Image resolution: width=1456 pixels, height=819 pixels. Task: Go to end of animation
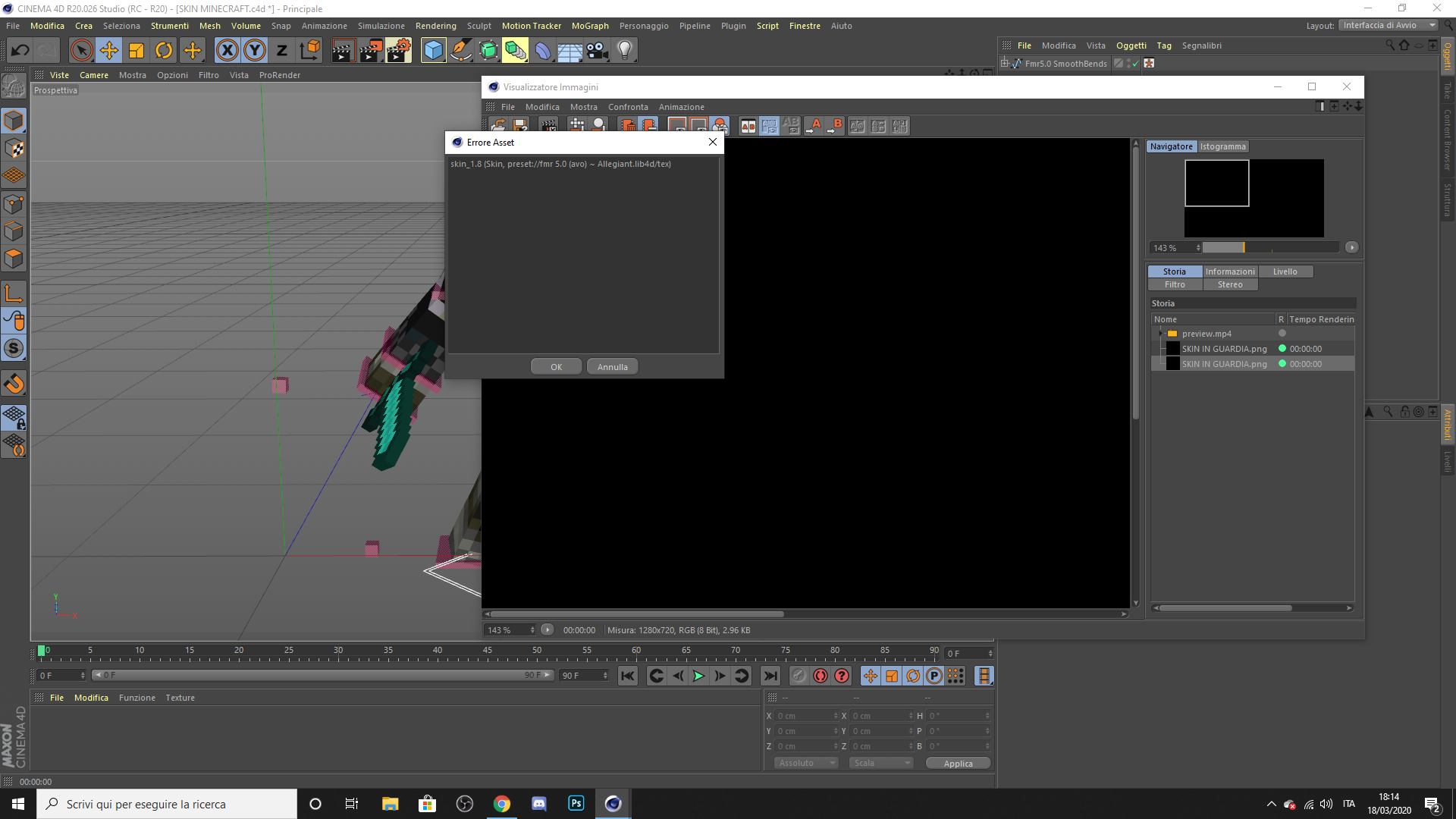(770, 676)
